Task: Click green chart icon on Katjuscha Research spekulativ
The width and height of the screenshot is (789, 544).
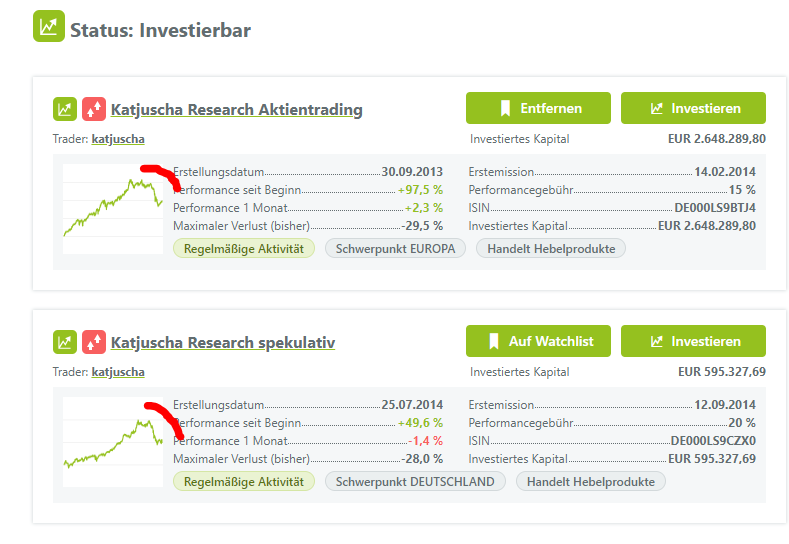Action: click(x=65, y=342)
